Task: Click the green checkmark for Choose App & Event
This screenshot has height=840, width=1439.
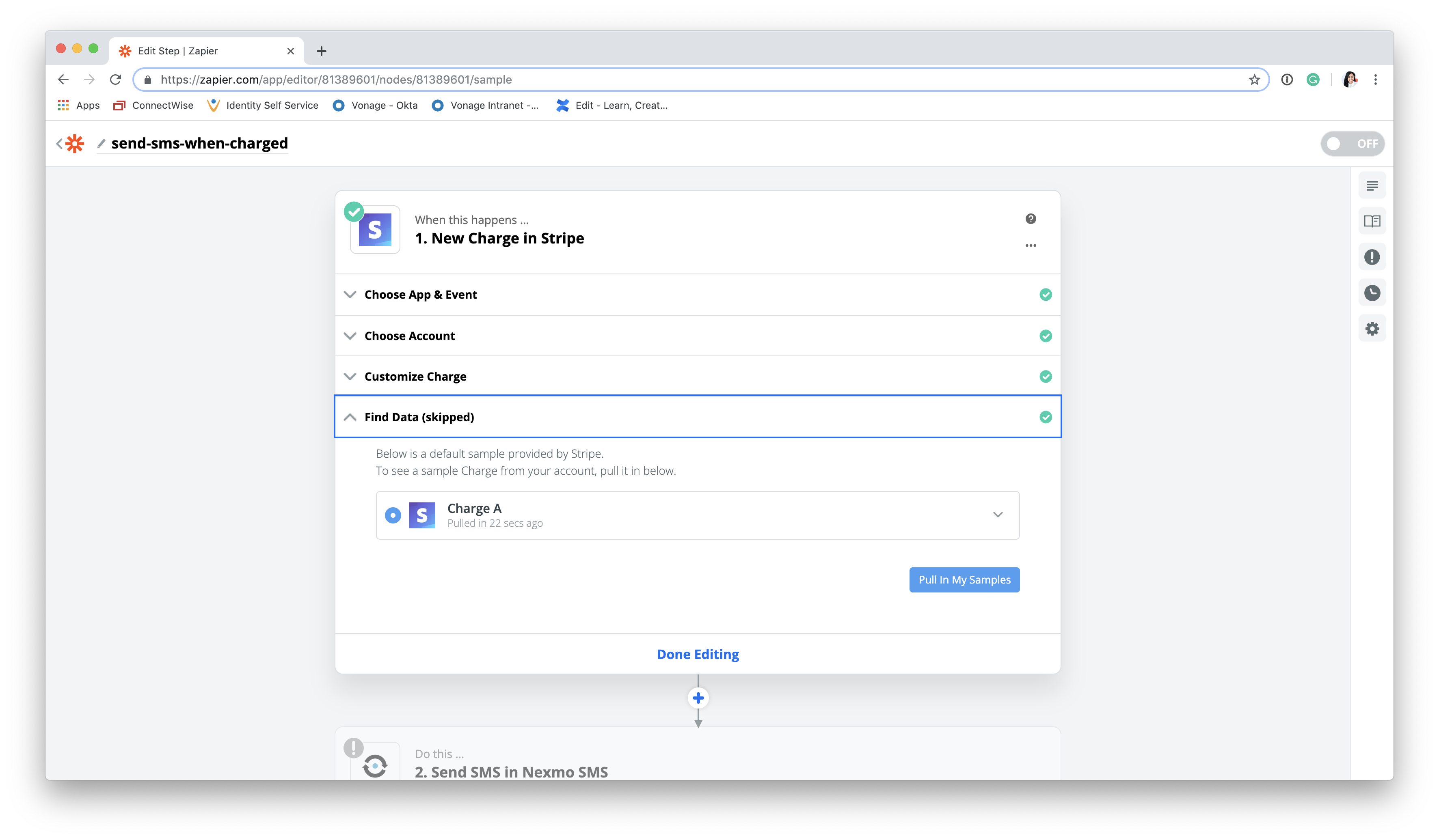Action: tap(1045, 295)
